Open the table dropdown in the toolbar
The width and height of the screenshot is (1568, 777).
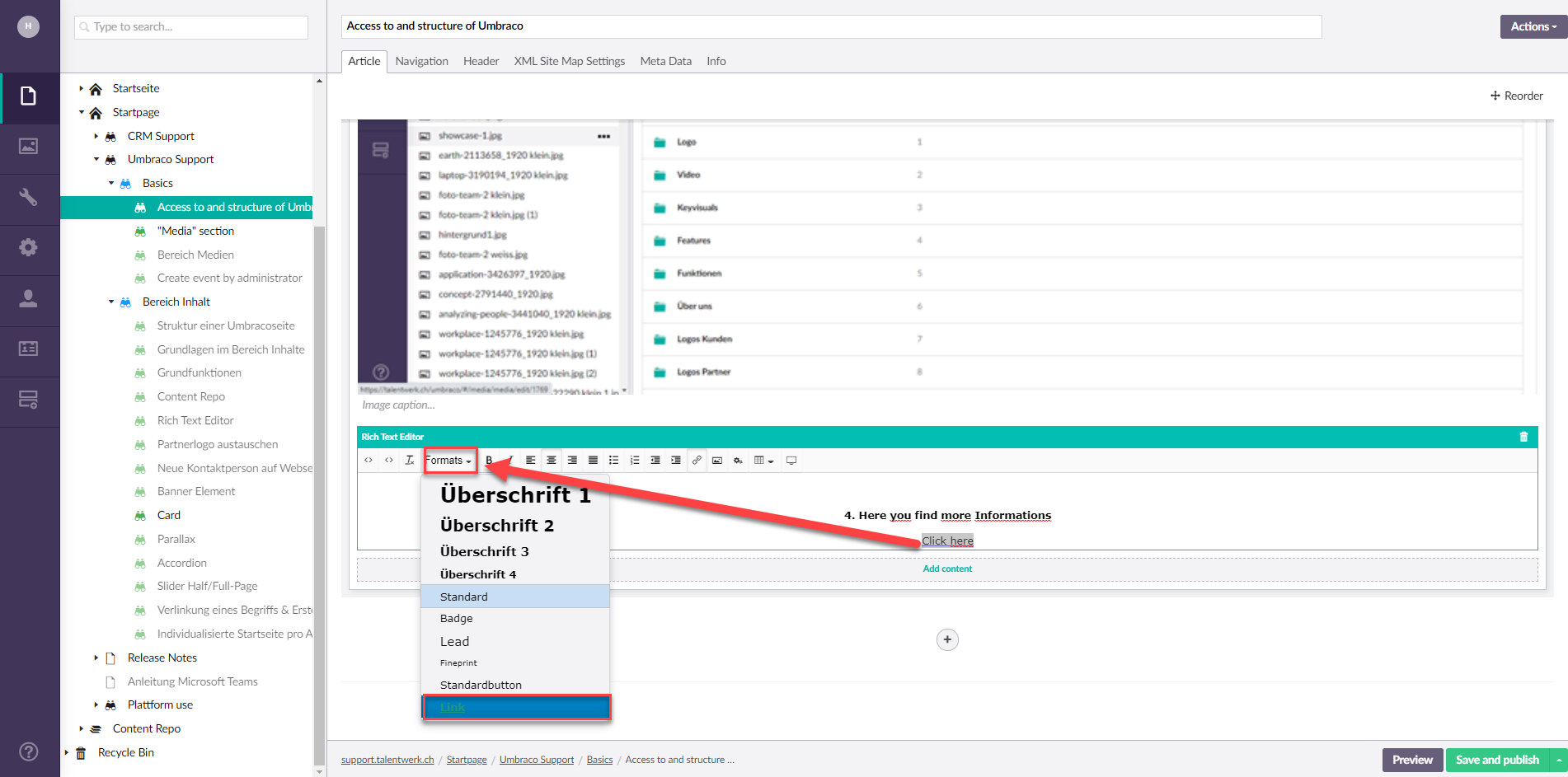[764, 461]
